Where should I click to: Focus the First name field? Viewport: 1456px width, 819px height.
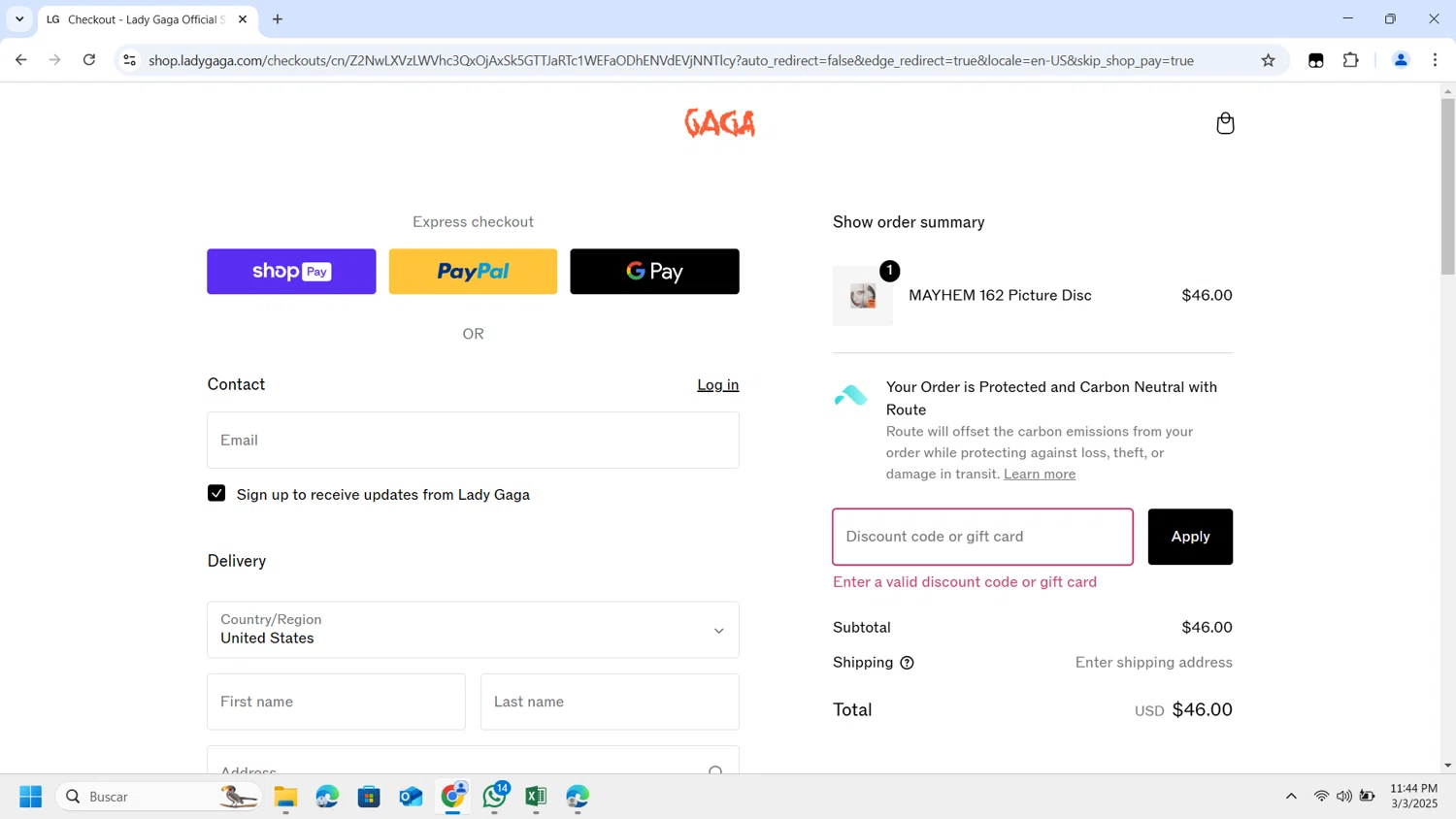click(336, 702)
